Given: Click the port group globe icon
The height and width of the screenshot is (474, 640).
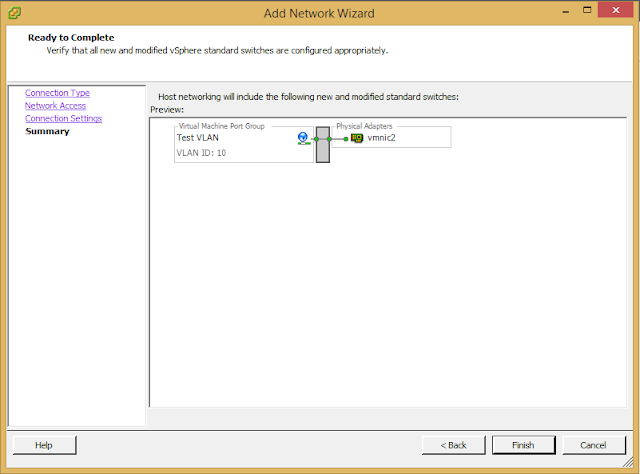Looking at the screenshot, I should pyautogui.click(x=303, y=138).
